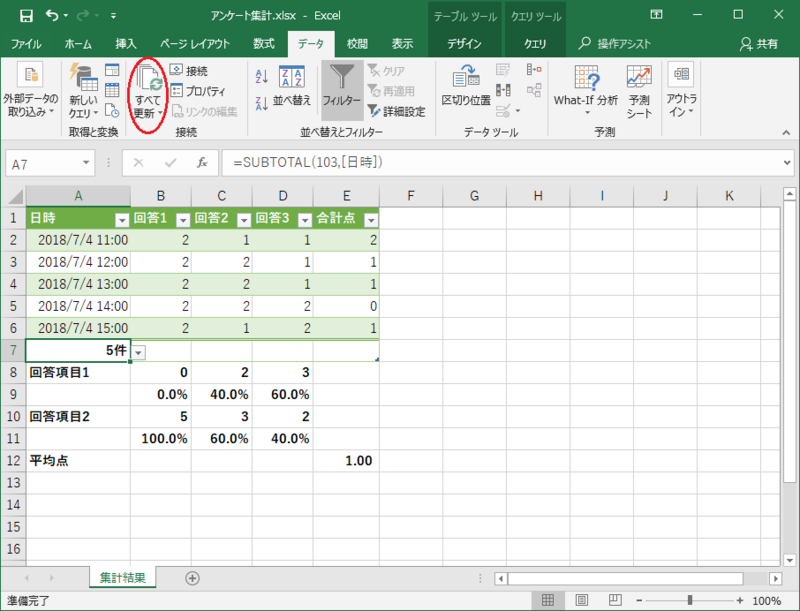Viewport: 800px width, 611px height.
Task: Open the Sort (並べ替え) dialog
Action: [x=291, y=86]
